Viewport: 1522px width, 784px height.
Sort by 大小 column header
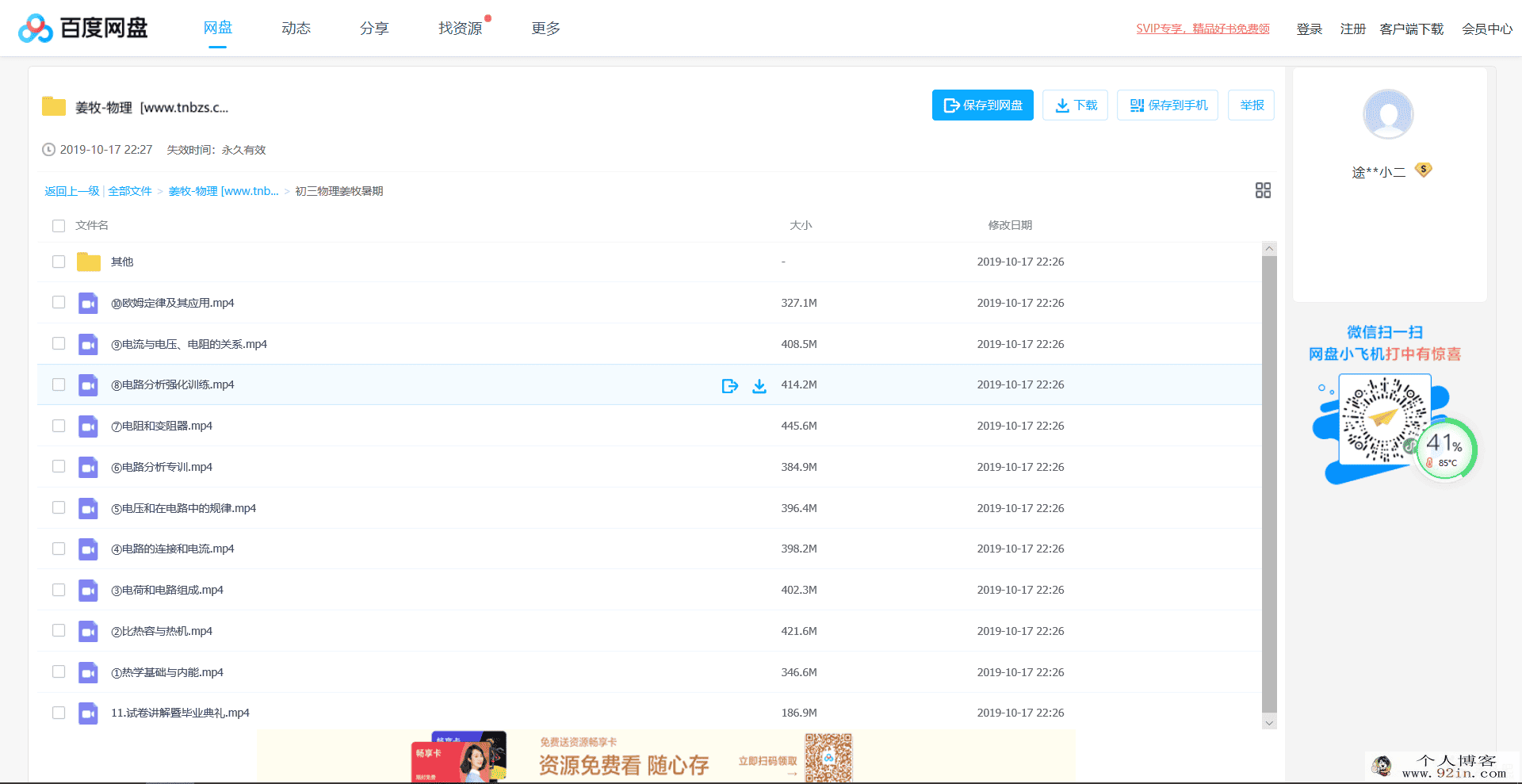(x=801, y=226)
